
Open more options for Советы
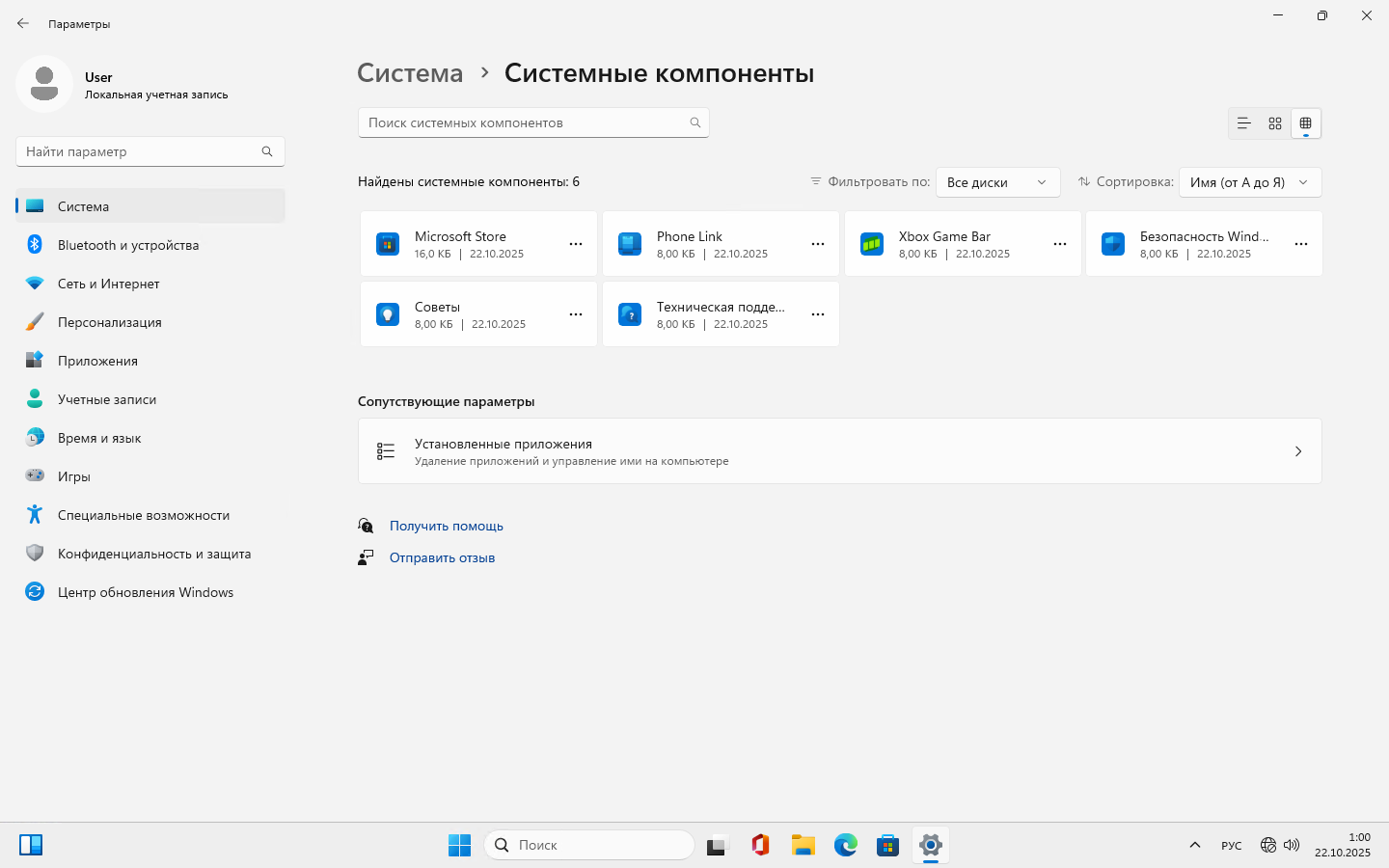tap(576, 314)
